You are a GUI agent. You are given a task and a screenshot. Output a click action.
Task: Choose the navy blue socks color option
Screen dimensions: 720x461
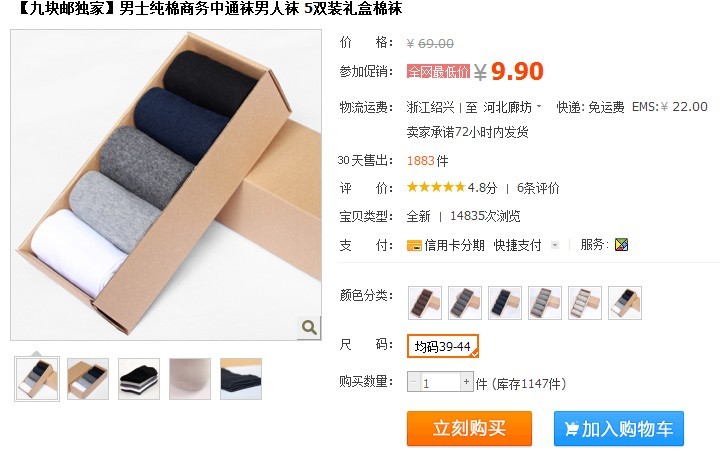[x=505, y=303]
